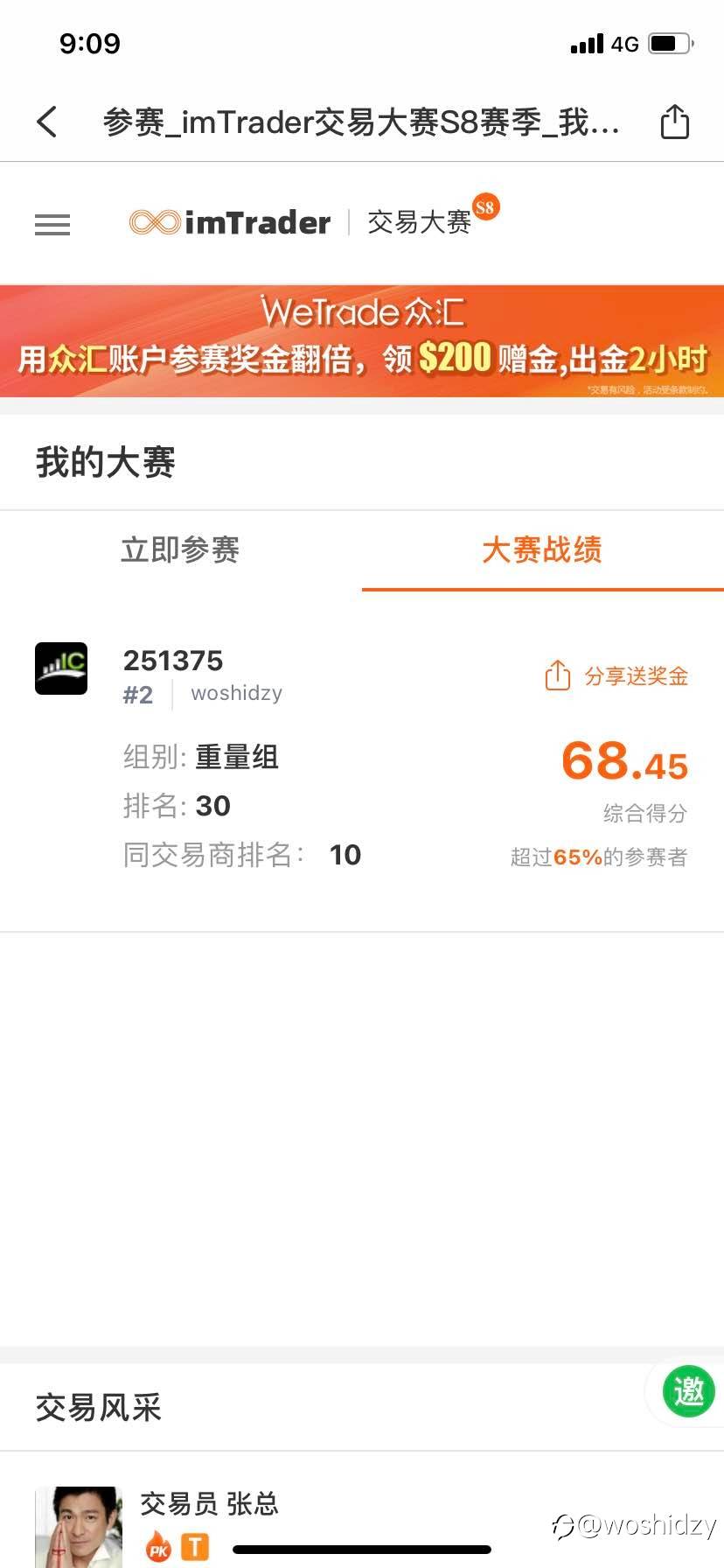Tap the 交易大赛 title text
The image size is (724, 1568).
420,222
